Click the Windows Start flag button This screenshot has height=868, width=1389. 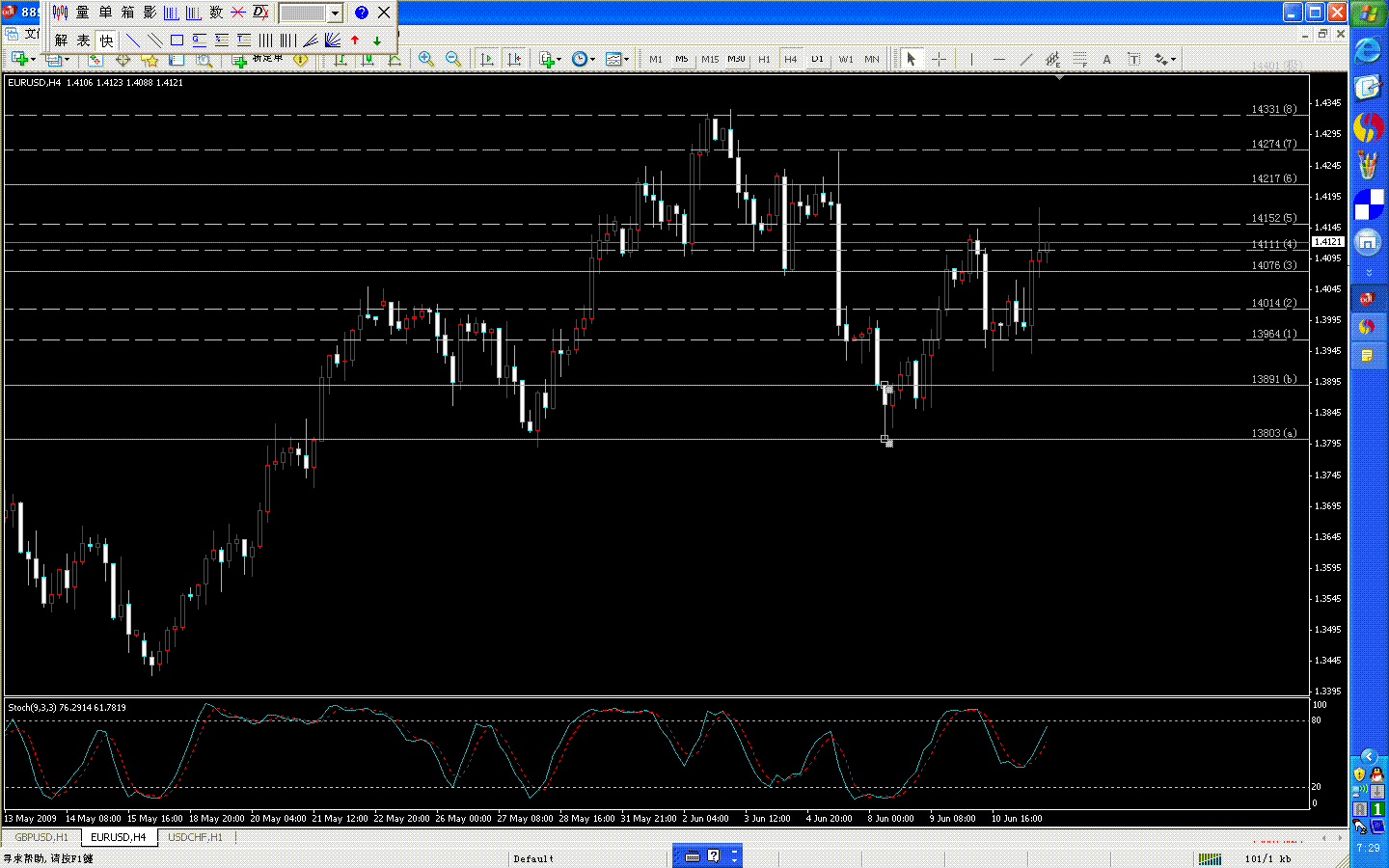pos(1369,13)
